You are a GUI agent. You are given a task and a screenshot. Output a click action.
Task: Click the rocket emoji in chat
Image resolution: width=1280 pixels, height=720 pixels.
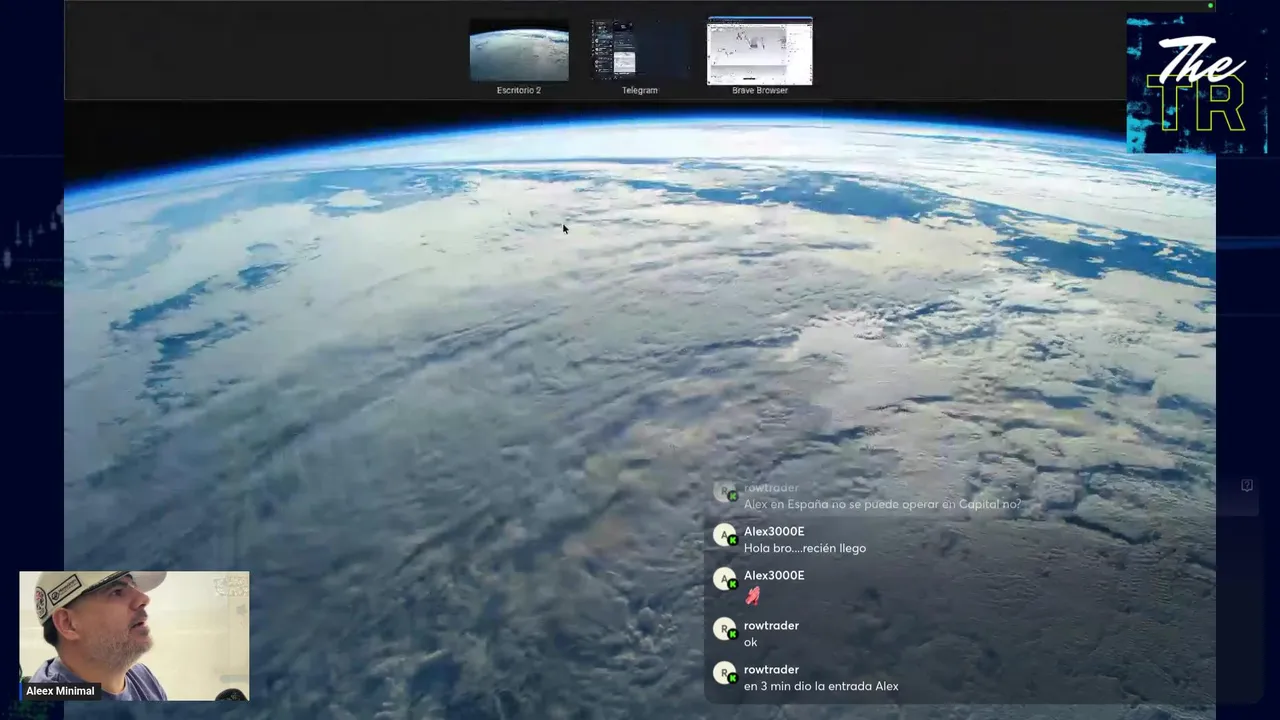tap(753, 596)
